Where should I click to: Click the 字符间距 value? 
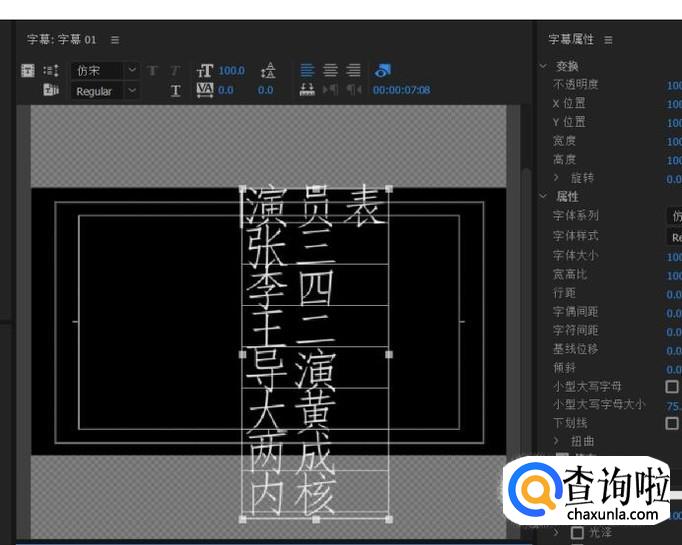pyautogui.click(x=674, y=332)
